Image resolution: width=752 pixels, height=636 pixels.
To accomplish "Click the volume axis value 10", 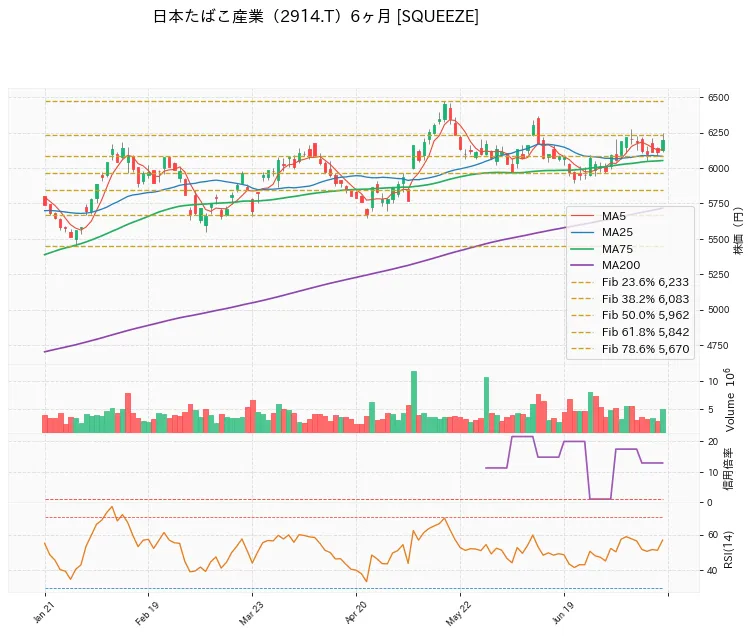I will click(x=713, y=382).
